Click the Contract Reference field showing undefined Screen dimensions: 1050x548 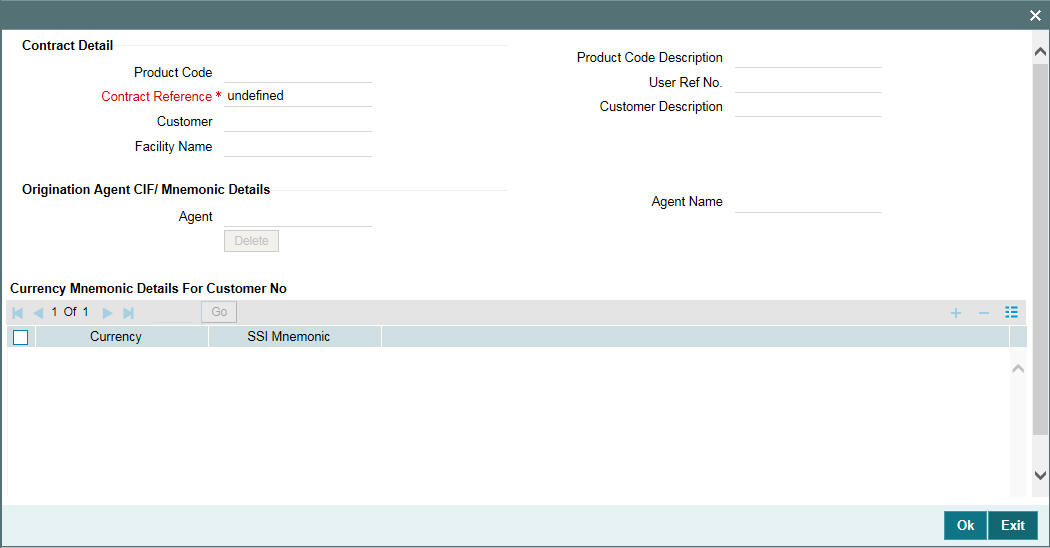(298, 96)
